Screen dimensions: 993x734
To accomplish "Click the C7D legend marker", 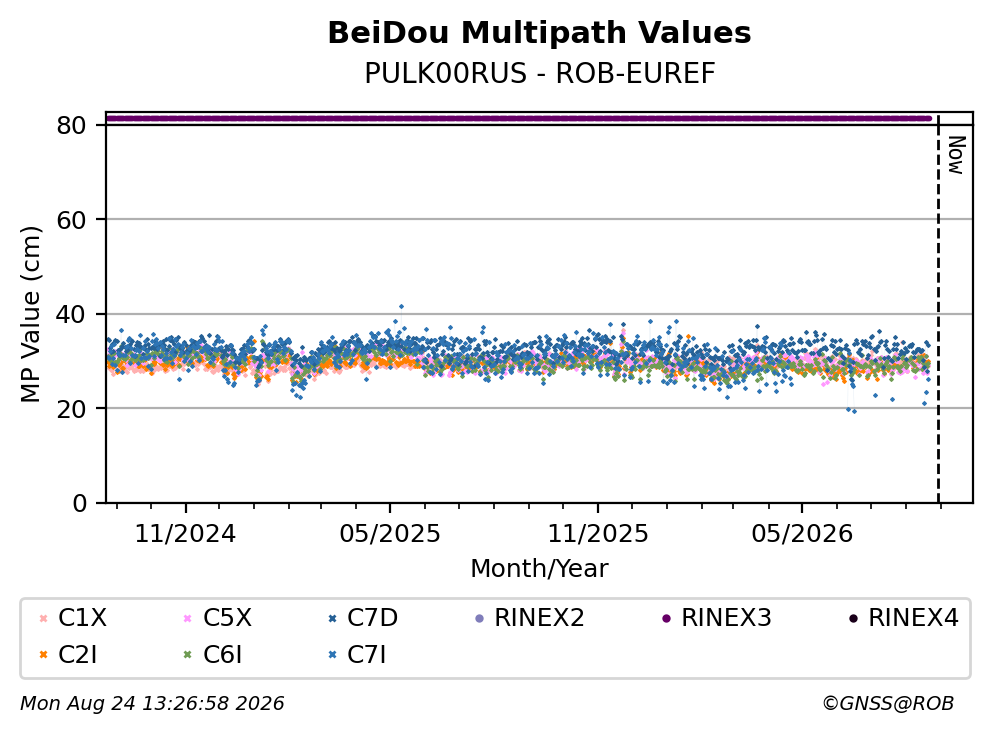I will [x=332, y=619].
